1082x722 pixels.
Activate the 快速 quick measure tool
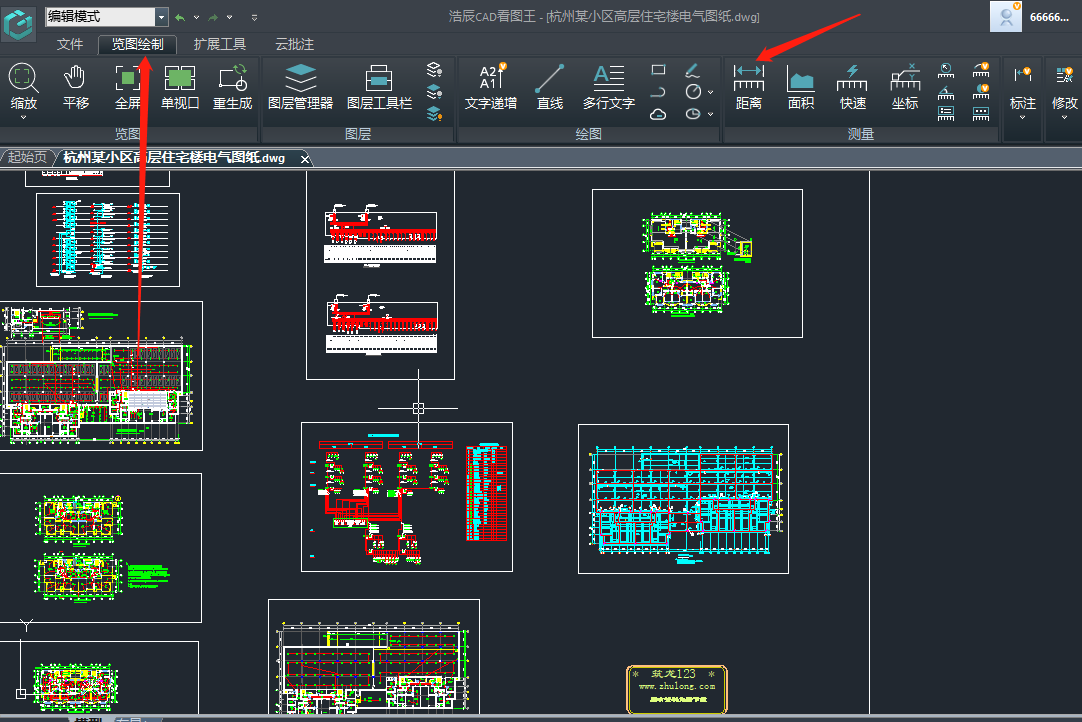tap(852, 85)
